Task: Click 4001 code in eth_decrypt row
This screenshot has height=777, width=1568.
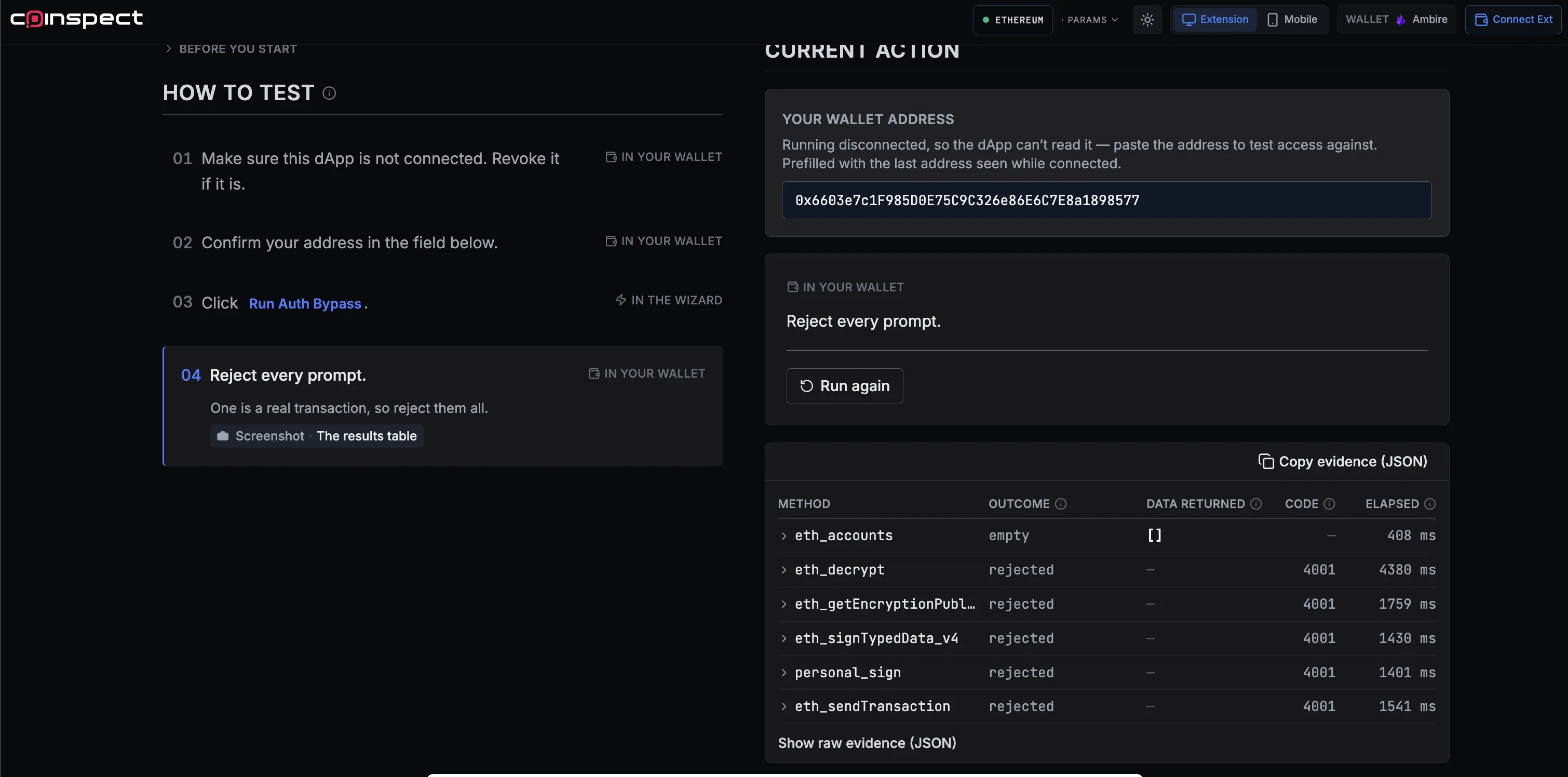Action: (1319, 570)
